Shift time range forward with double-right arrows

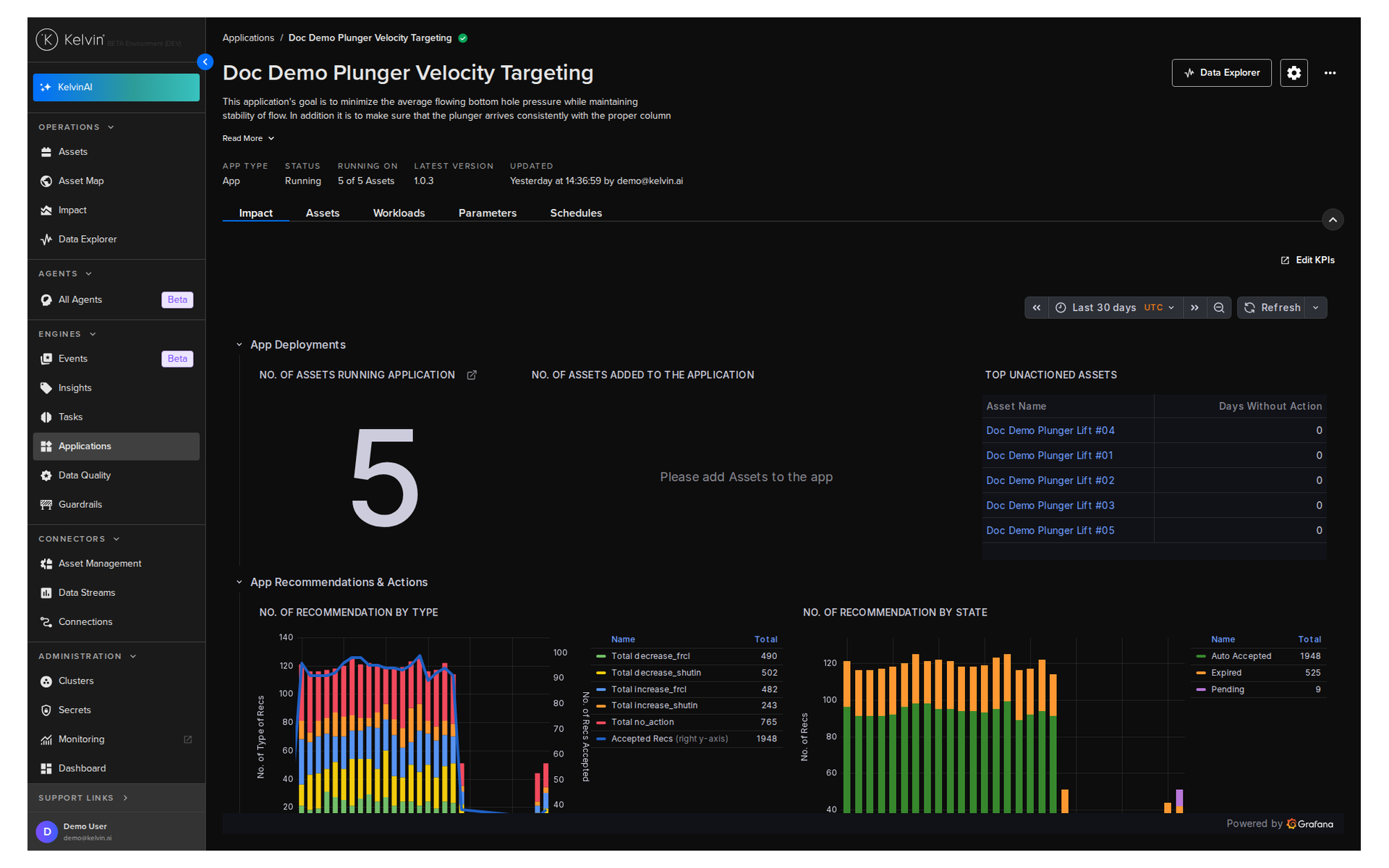1194,307
